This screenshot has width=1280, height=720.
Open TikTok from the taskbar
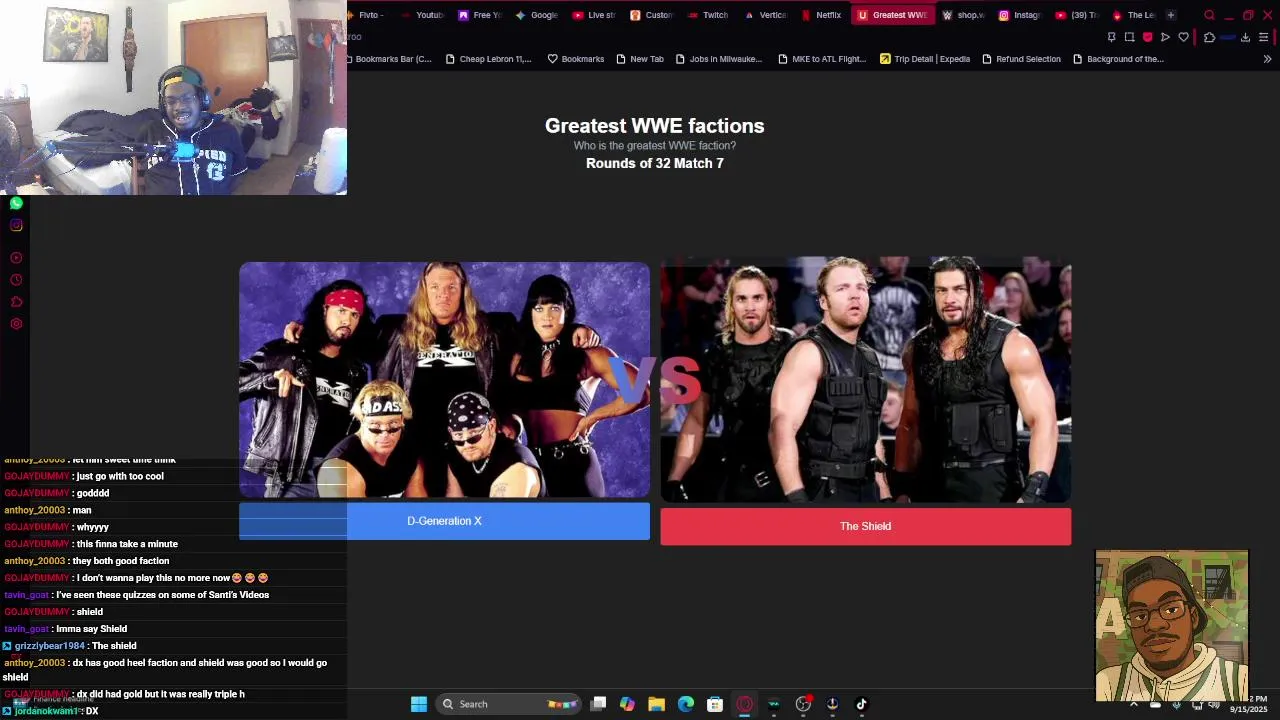pyautogui.click(x=861, y=704)
